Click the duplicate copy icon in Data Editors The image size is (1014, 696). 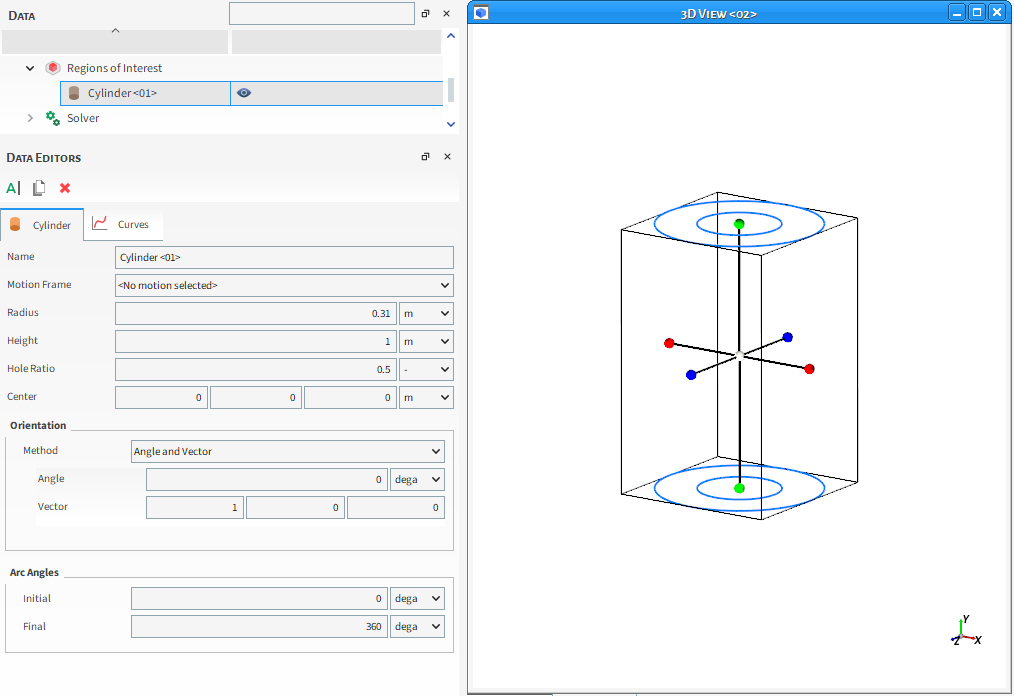pyautogui.click(x=39, y=188)
